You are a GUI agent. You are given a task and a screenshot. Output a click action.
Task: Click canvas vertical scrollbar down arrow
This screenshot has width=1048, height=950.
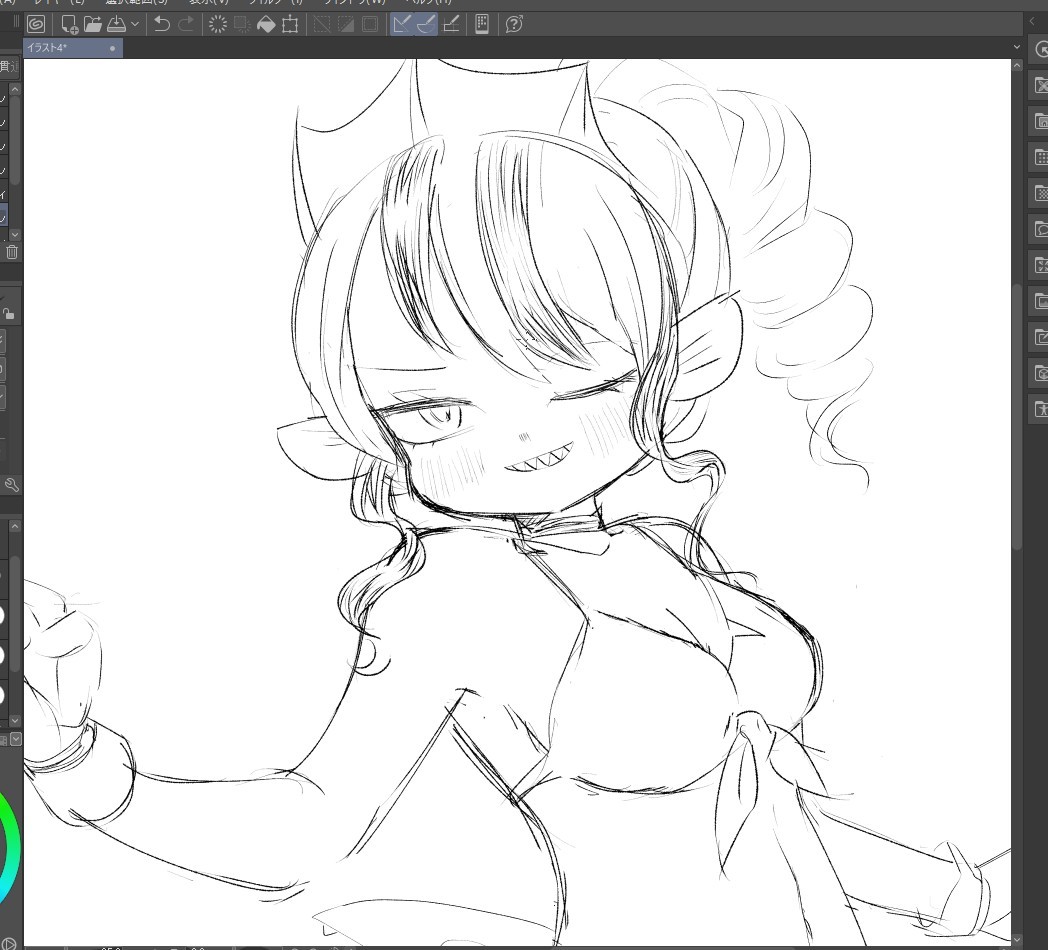[x=1017, y=941]
